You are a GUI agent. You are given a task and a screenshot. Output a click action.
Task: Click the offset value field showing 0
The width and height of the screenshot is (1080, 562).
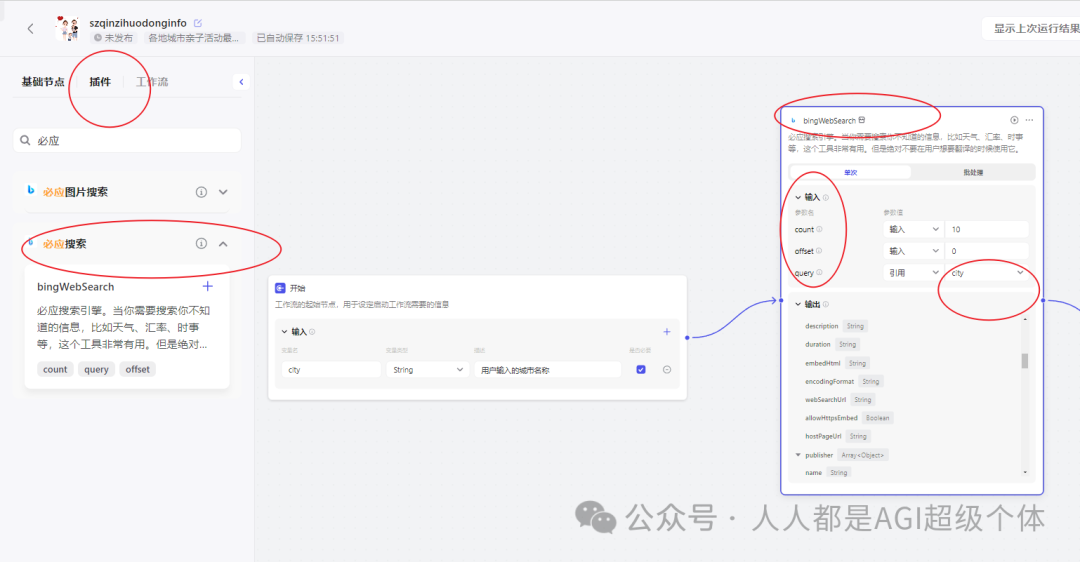[987, 251]
